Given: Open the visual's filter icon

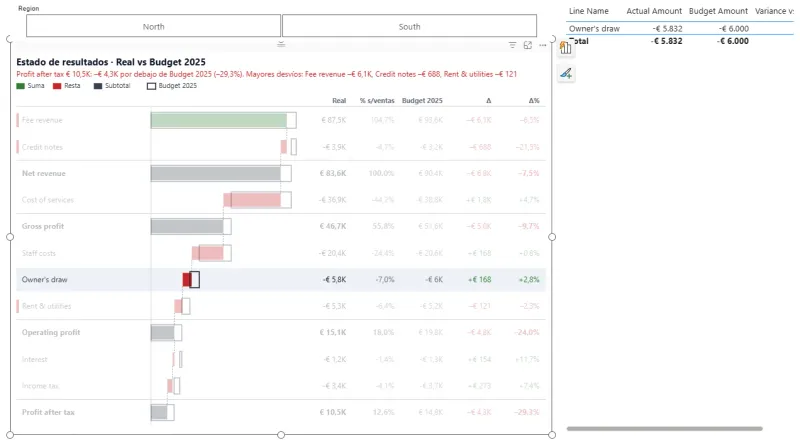Looking at the screenshot, I should coord(512,45).
